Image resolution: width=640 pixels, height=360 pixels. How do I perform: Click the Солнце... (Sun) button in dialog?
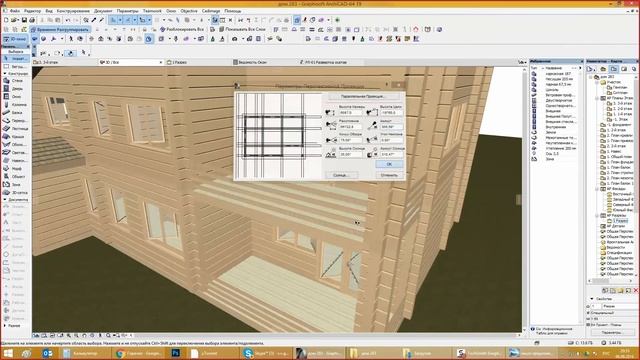[x=341, y=175]
